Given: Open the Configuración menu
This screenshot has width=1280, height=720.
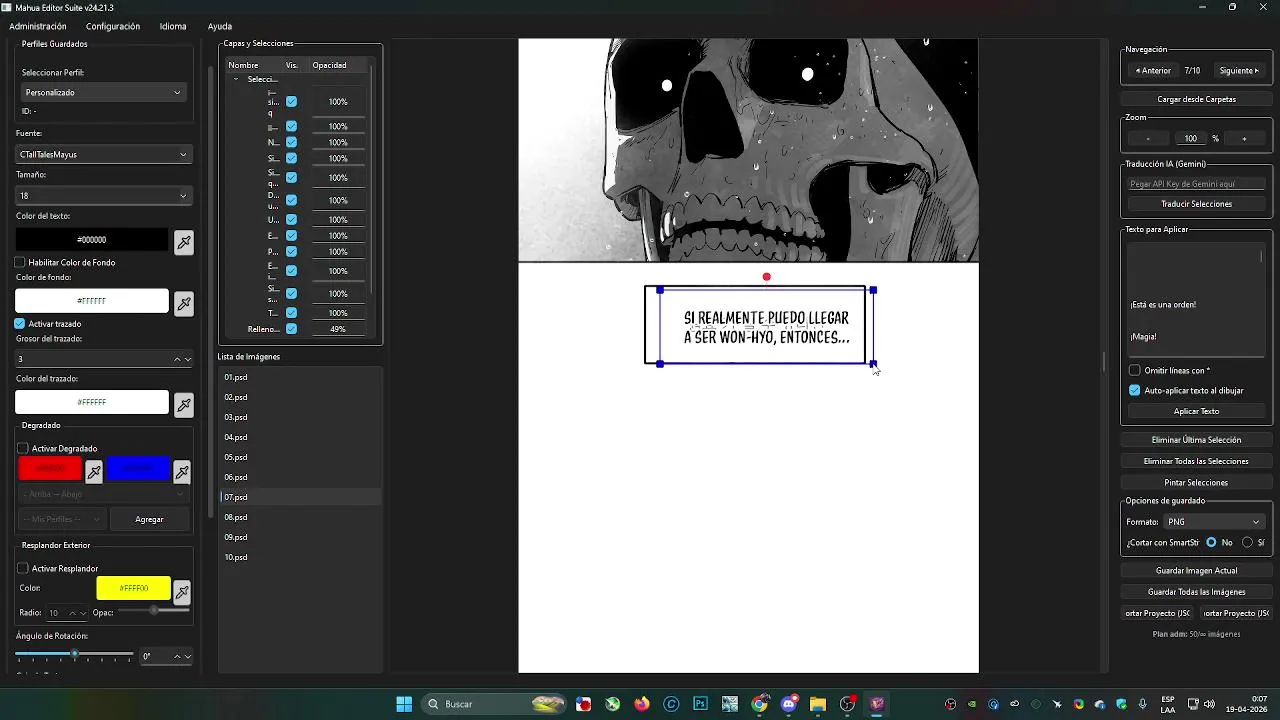Looking at the screenshot, I should point(113,26).
